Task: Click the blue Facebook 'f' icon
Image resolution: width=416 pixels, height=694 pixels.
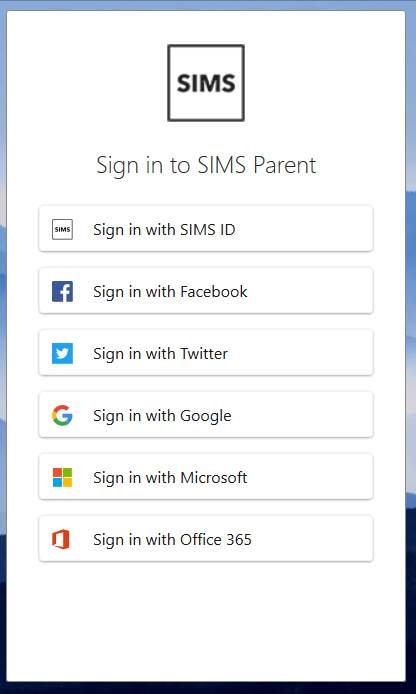Action: [62, 292]
